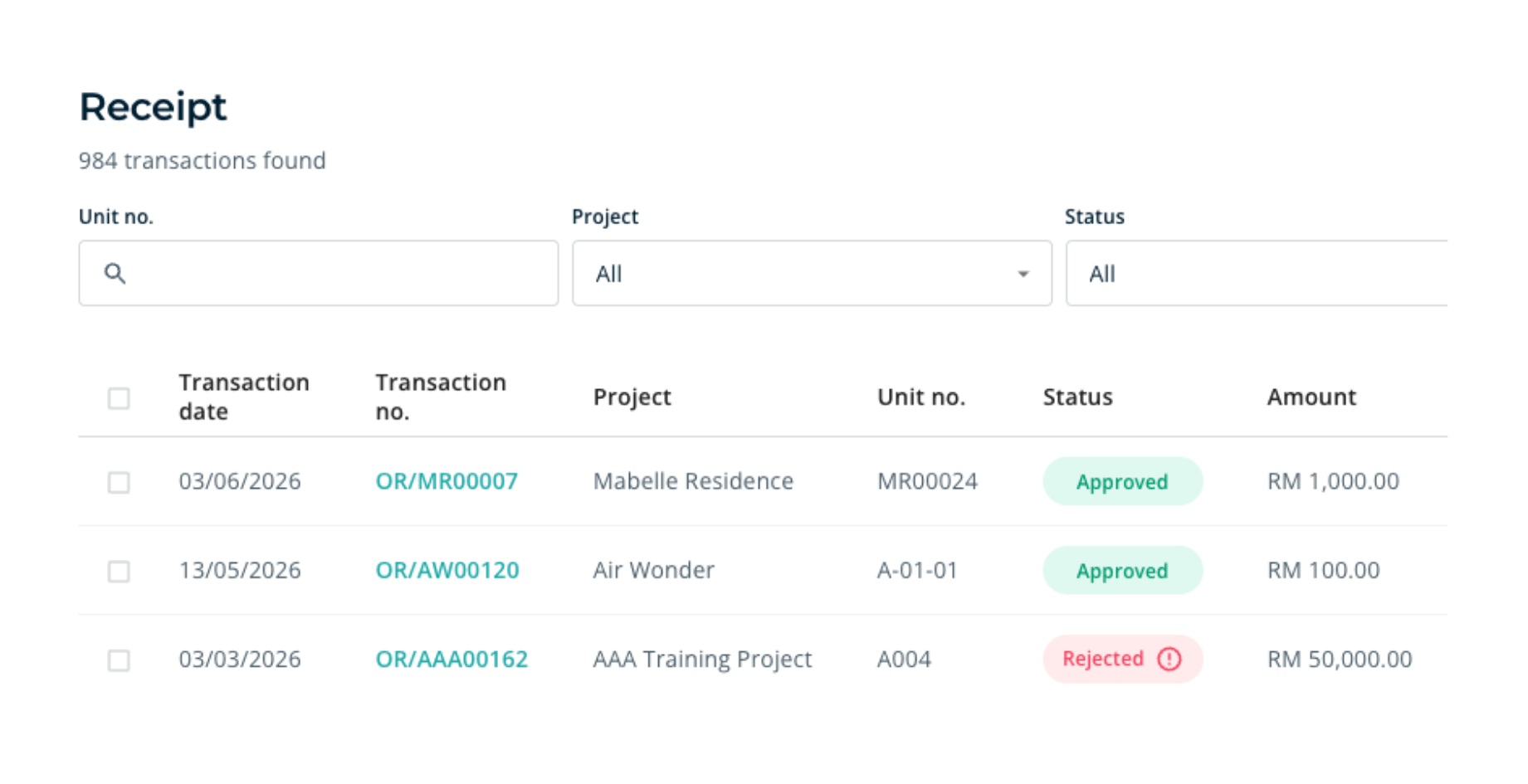Click the Transaction date column header

244,397
